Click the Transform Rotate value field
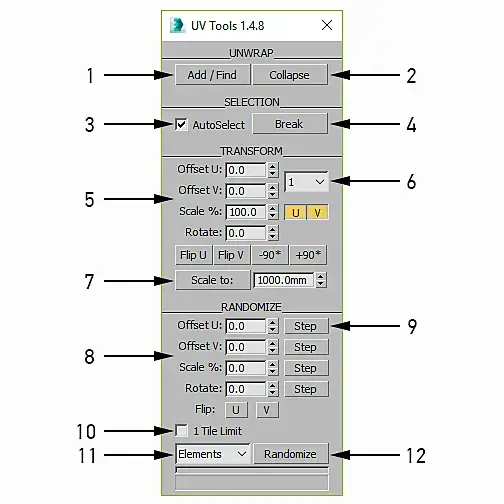The height and width of the screenshot is (504, 504). click(246, 233)
